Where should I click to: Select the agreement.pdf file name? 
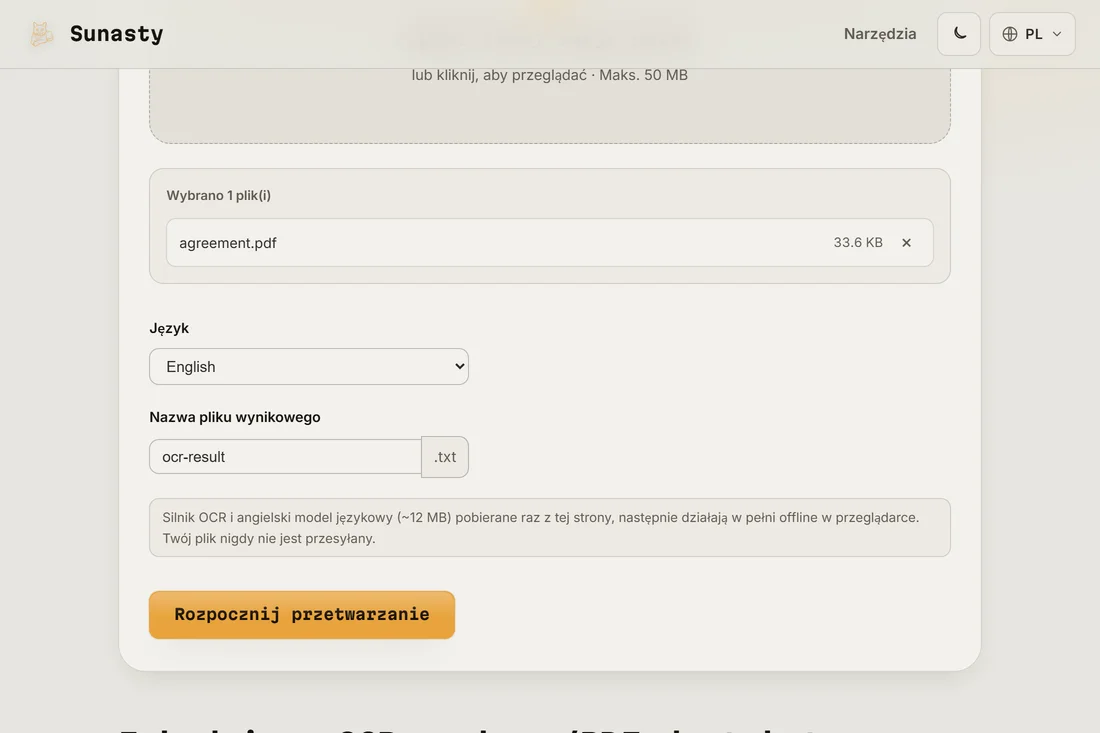coord(227,243)
